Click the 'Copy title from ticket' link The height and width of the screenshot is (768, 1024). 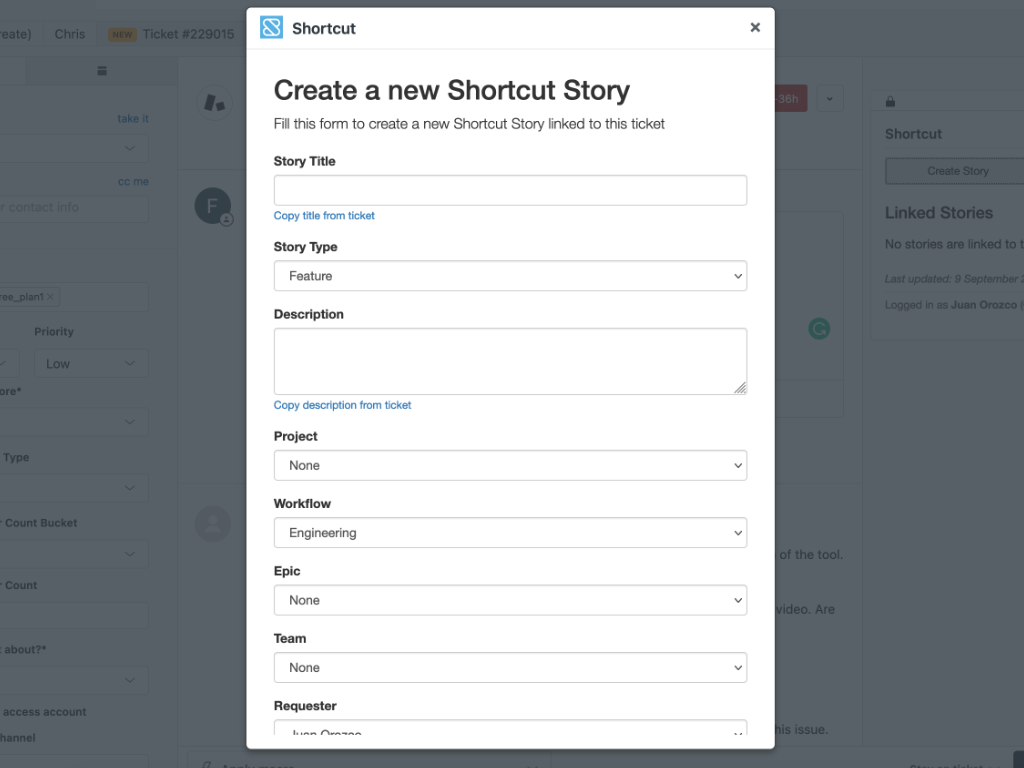324,215
